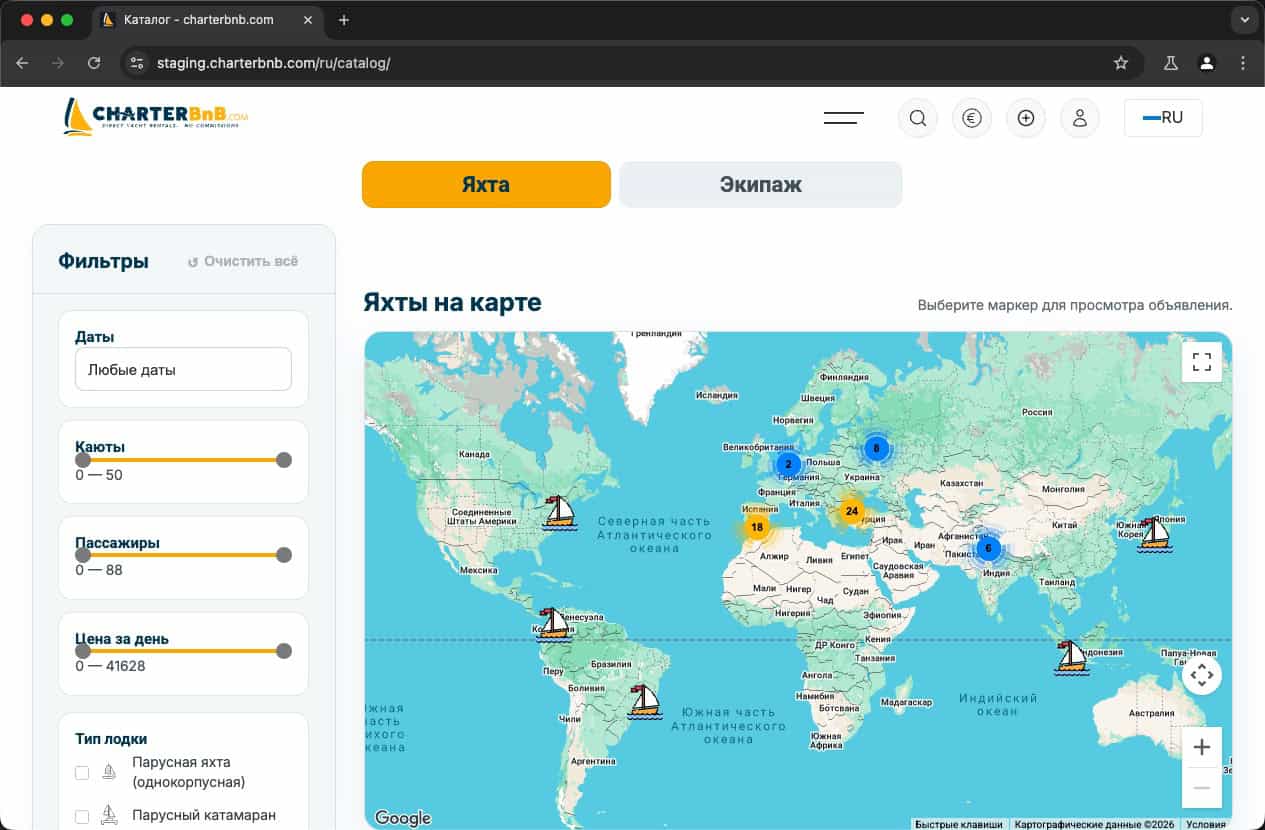Open the orange cluster marker showing 24

[x=851, y=511]
